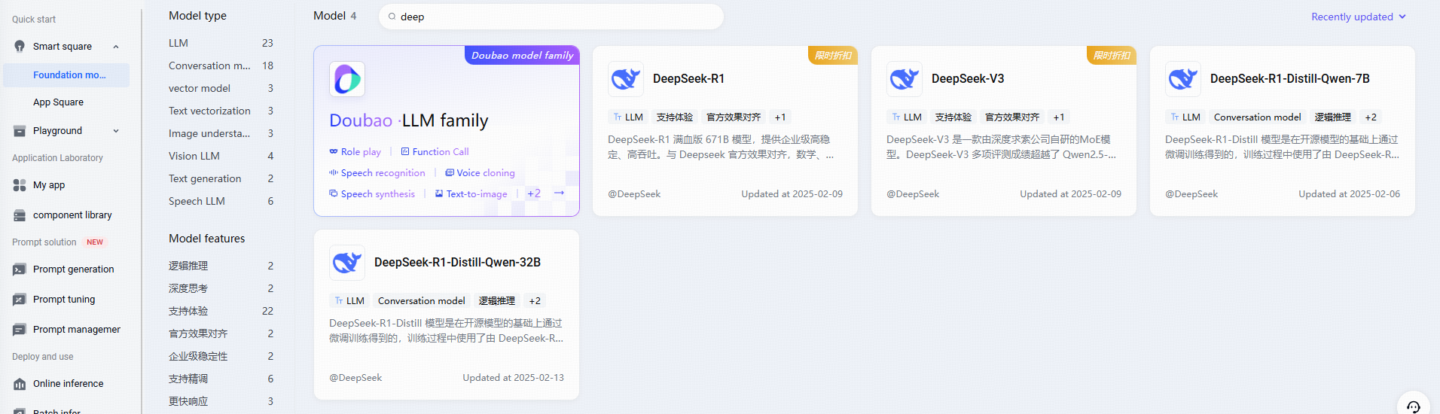Click the Prompt tuning icon
Screen dimensions: 1440x414
tap(19, 299)
